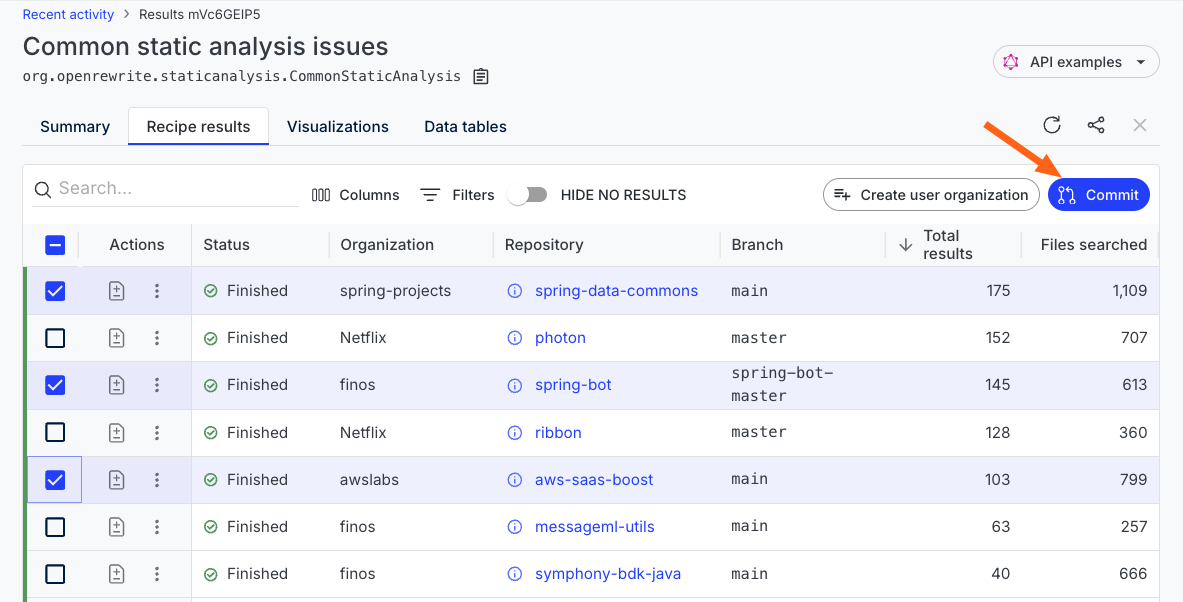Screen dimensions: 1183x602
Task: Check the symphony-bdk-java row checkbox
Action: coord(55,574)
